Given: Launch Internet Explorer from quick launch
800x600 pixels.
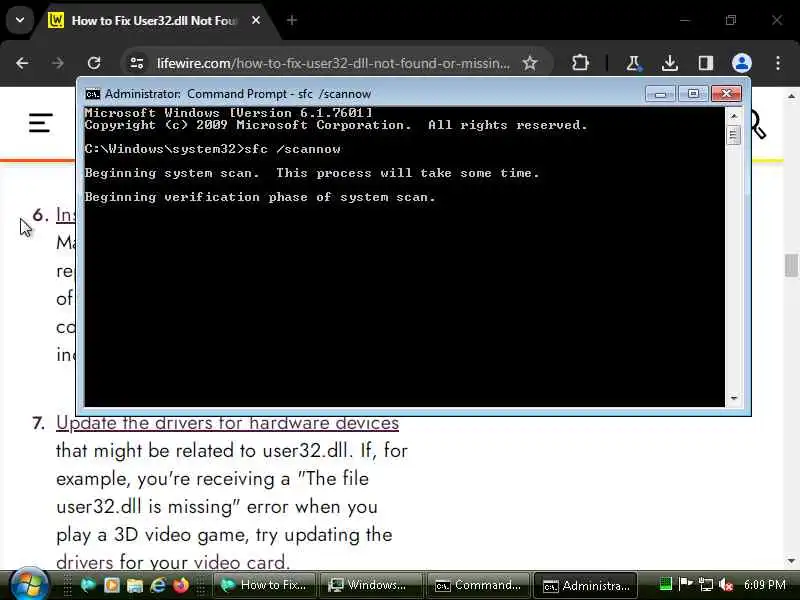Looking at the screenshot, I should pyautogui.click(x=158, y=585).
